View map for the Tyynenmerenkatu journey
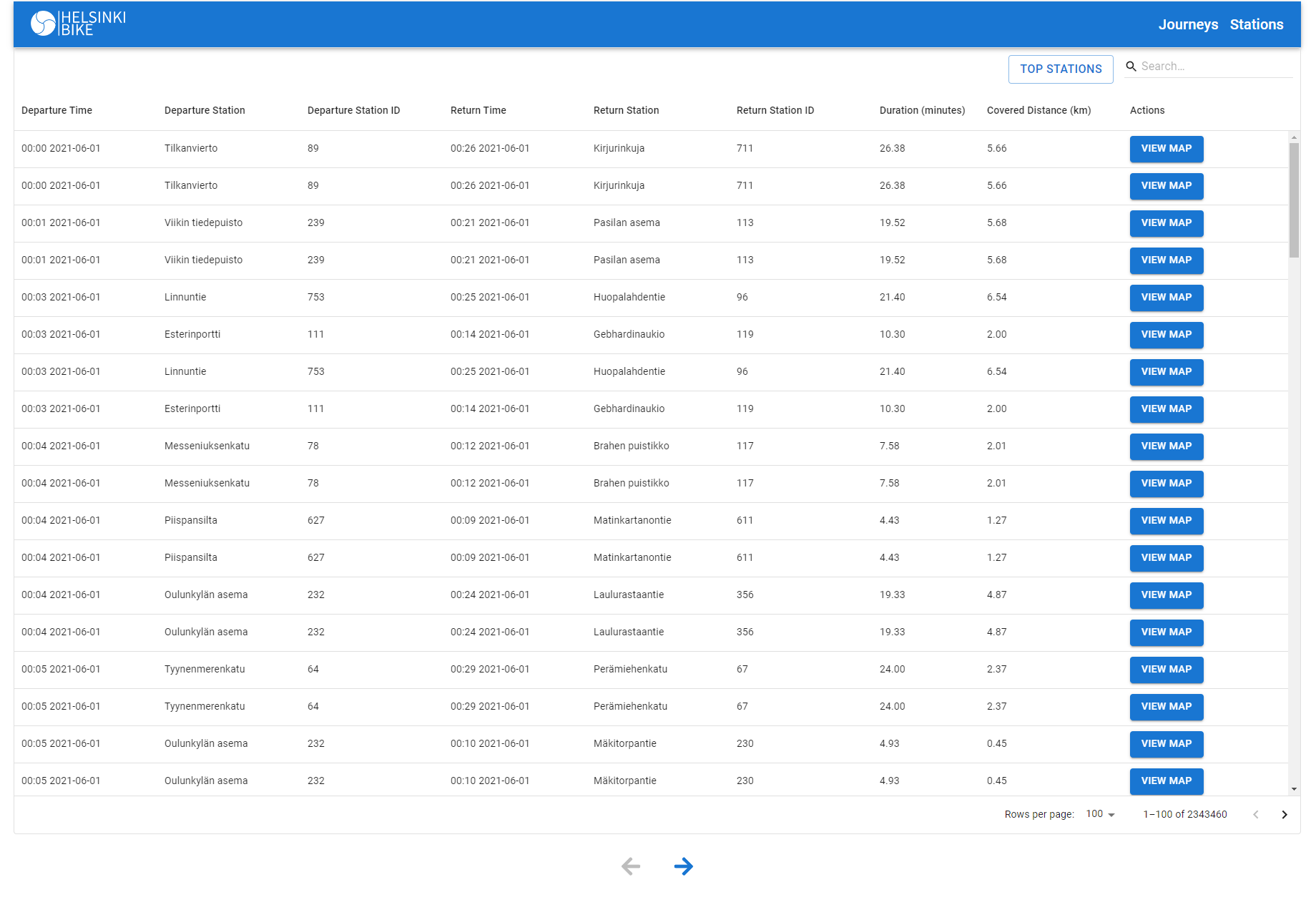1316x900 pixels. tap(1167, 670)
